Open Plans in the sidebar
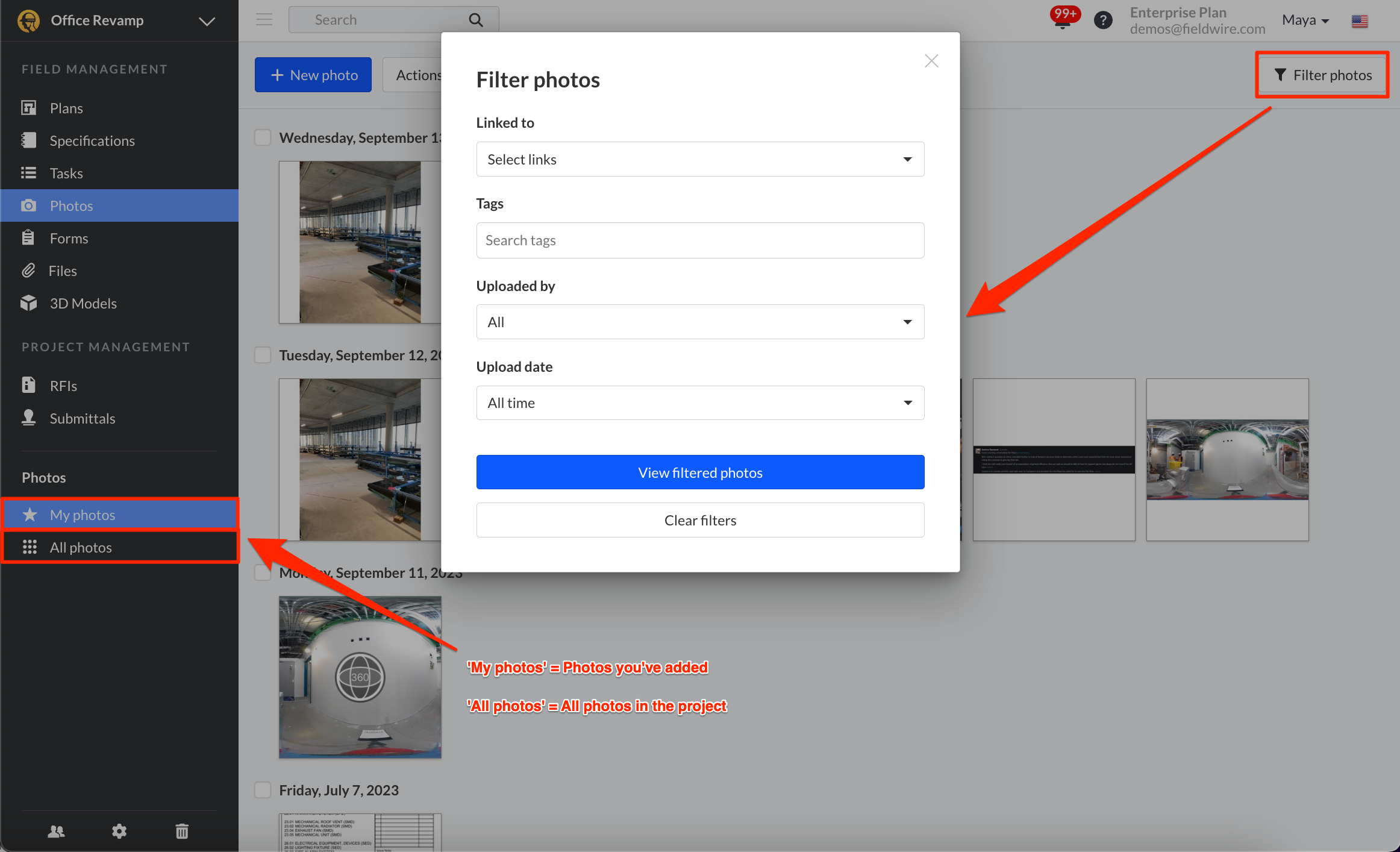 [x=119, y=108]
